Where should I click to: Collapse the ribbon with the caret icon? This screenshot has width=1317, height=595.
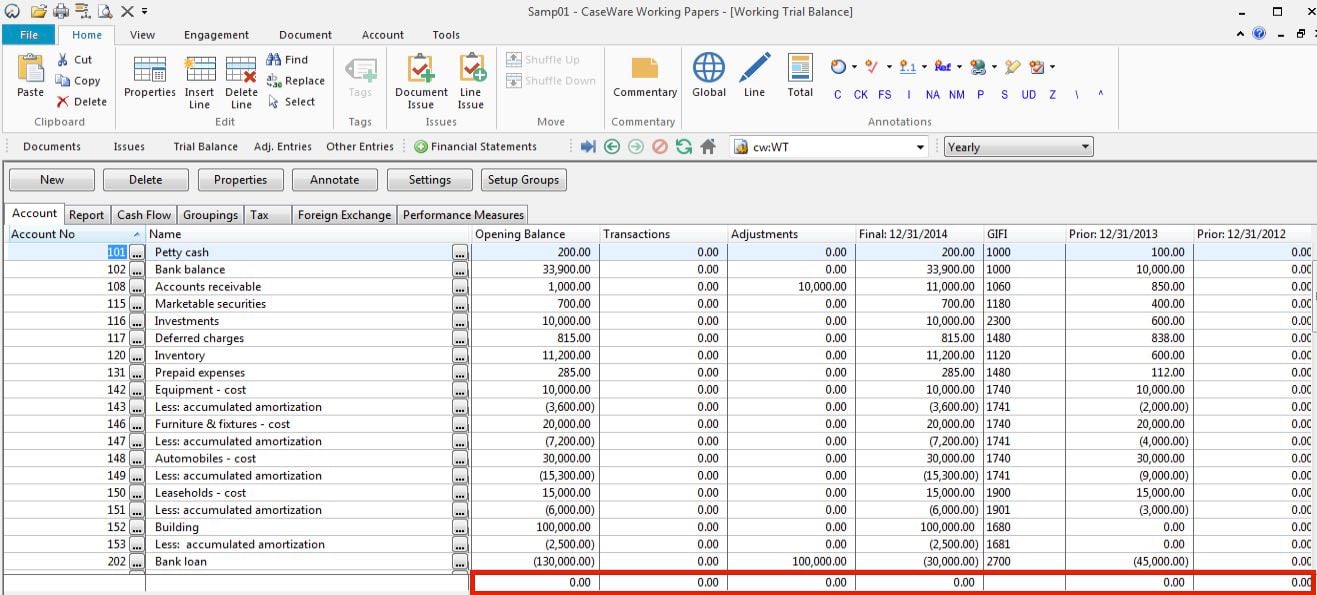tap(1241, 33)
